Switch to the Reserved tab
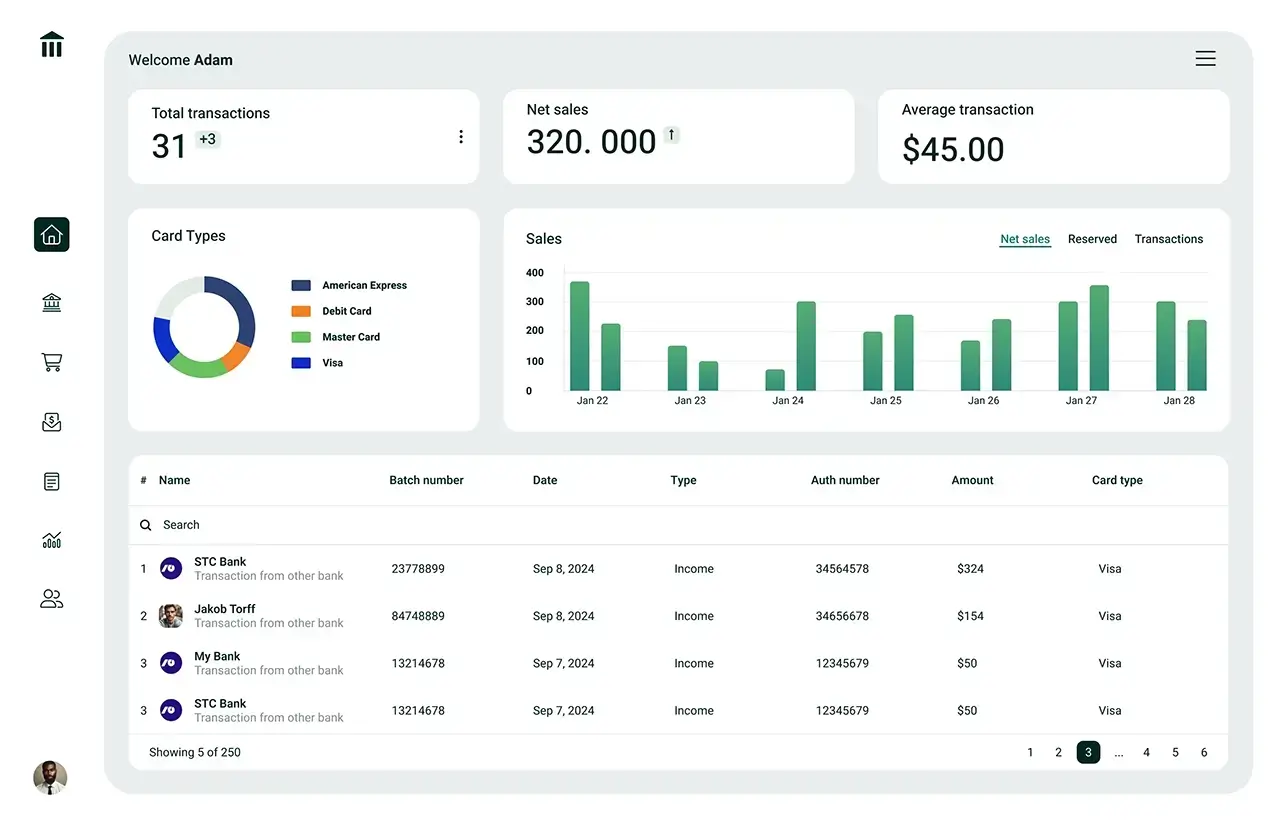The width and height of the screenshot is (1277, 825). tap(1092, 239)
